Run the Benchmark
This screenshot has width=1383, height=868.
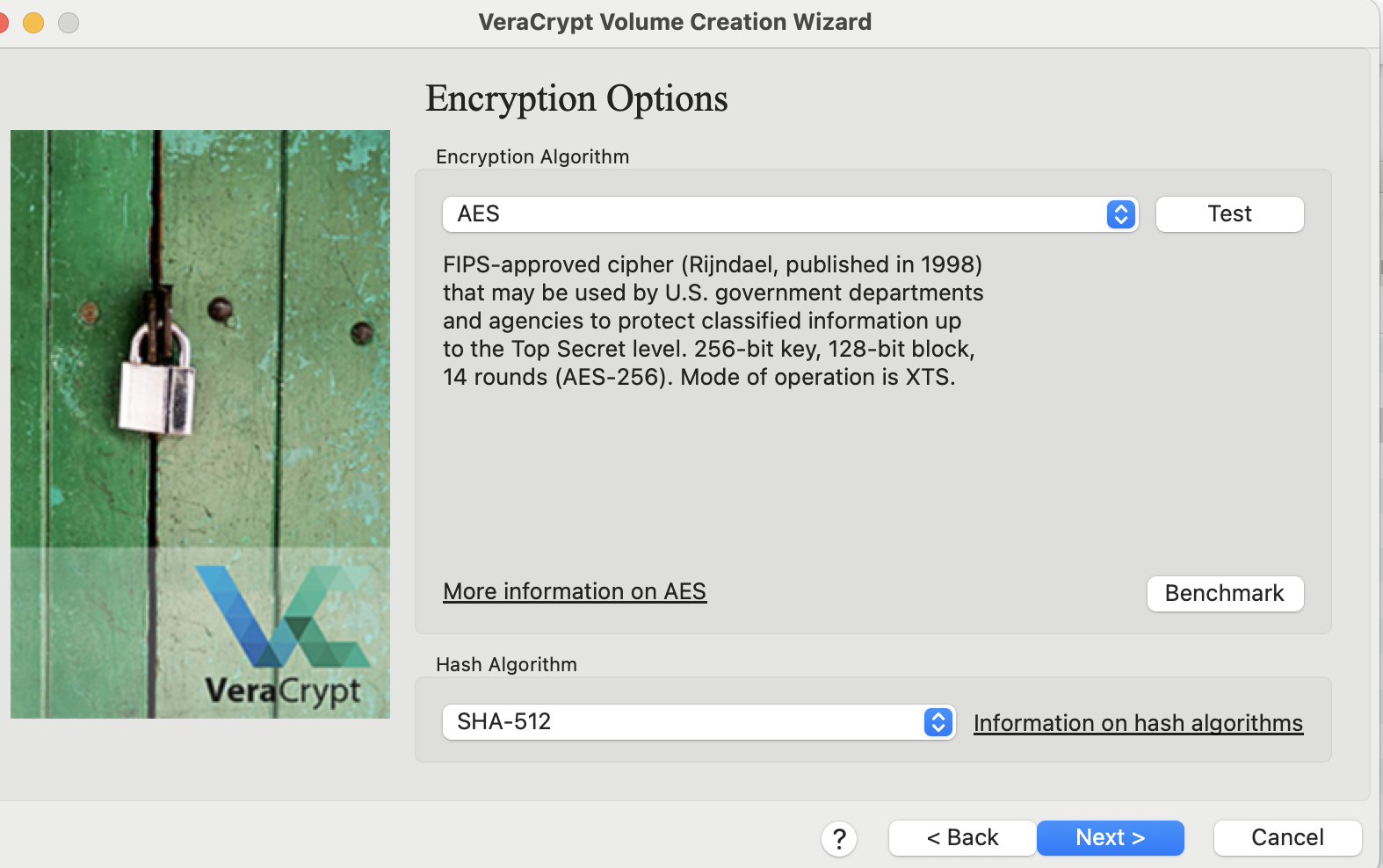pos(1225,593)
